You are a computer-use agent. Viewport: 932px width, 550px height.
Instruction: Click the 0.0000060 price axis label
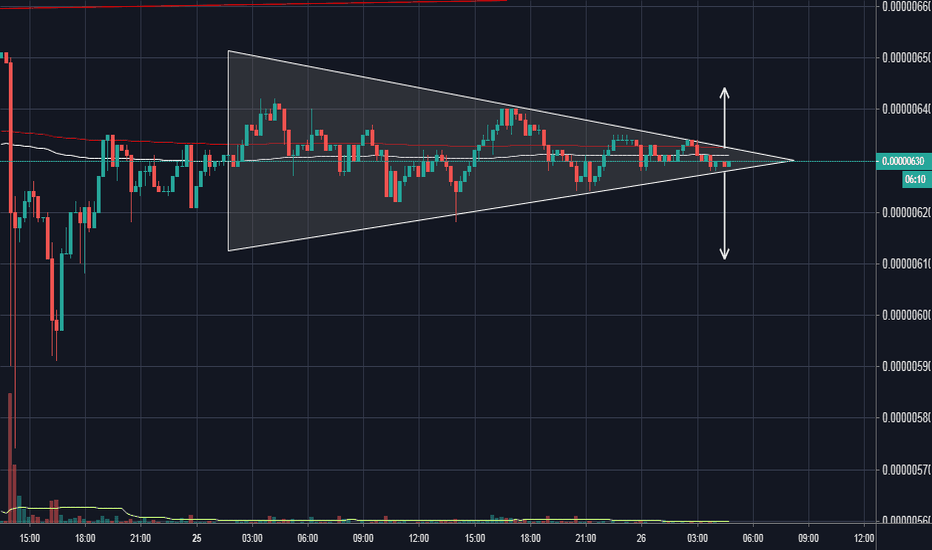(x=906, y=315)
